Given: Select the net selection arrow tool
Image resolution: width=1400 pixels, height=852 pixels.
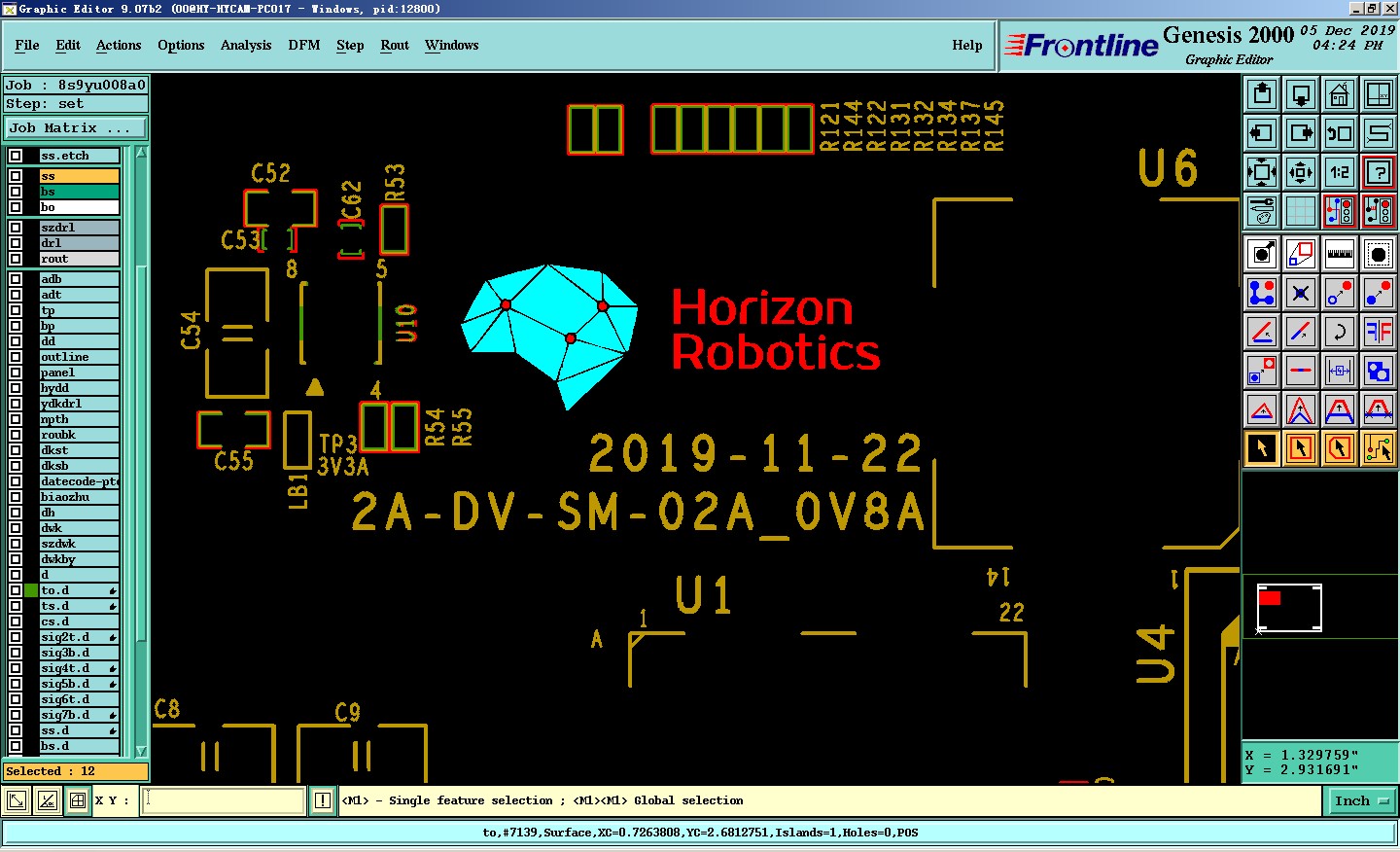Looking at the screenshot, I should (1379, 448).
